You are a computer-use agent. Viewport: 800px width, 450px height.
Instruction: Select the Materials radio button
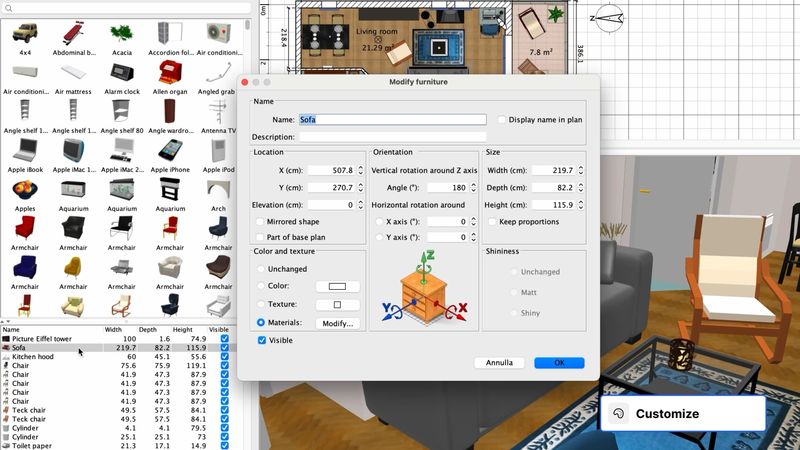click(261, 322)
